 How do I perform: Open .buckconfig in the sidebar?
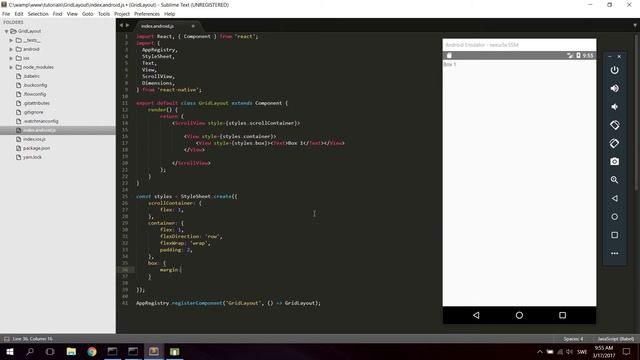click(x=35, y=85)
